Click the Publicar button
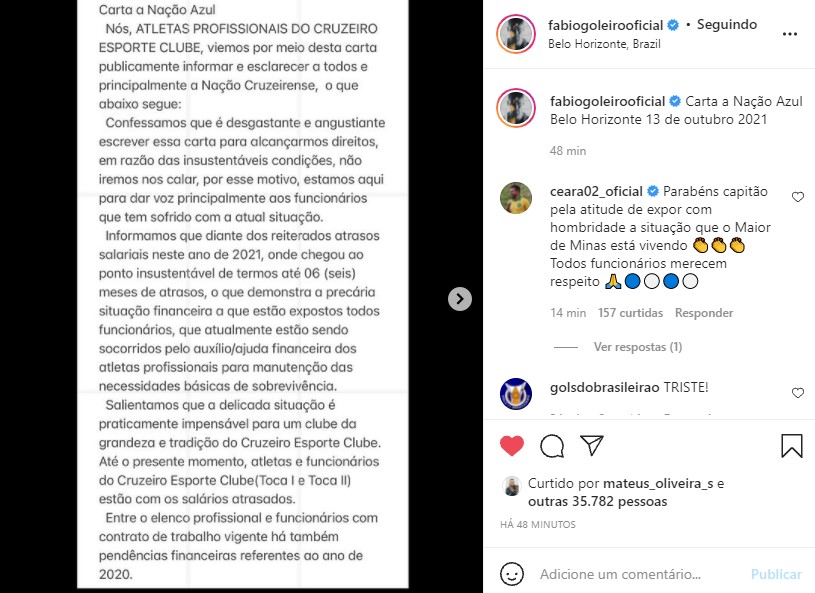Screen dimensions: 815x593 point(776,574)
